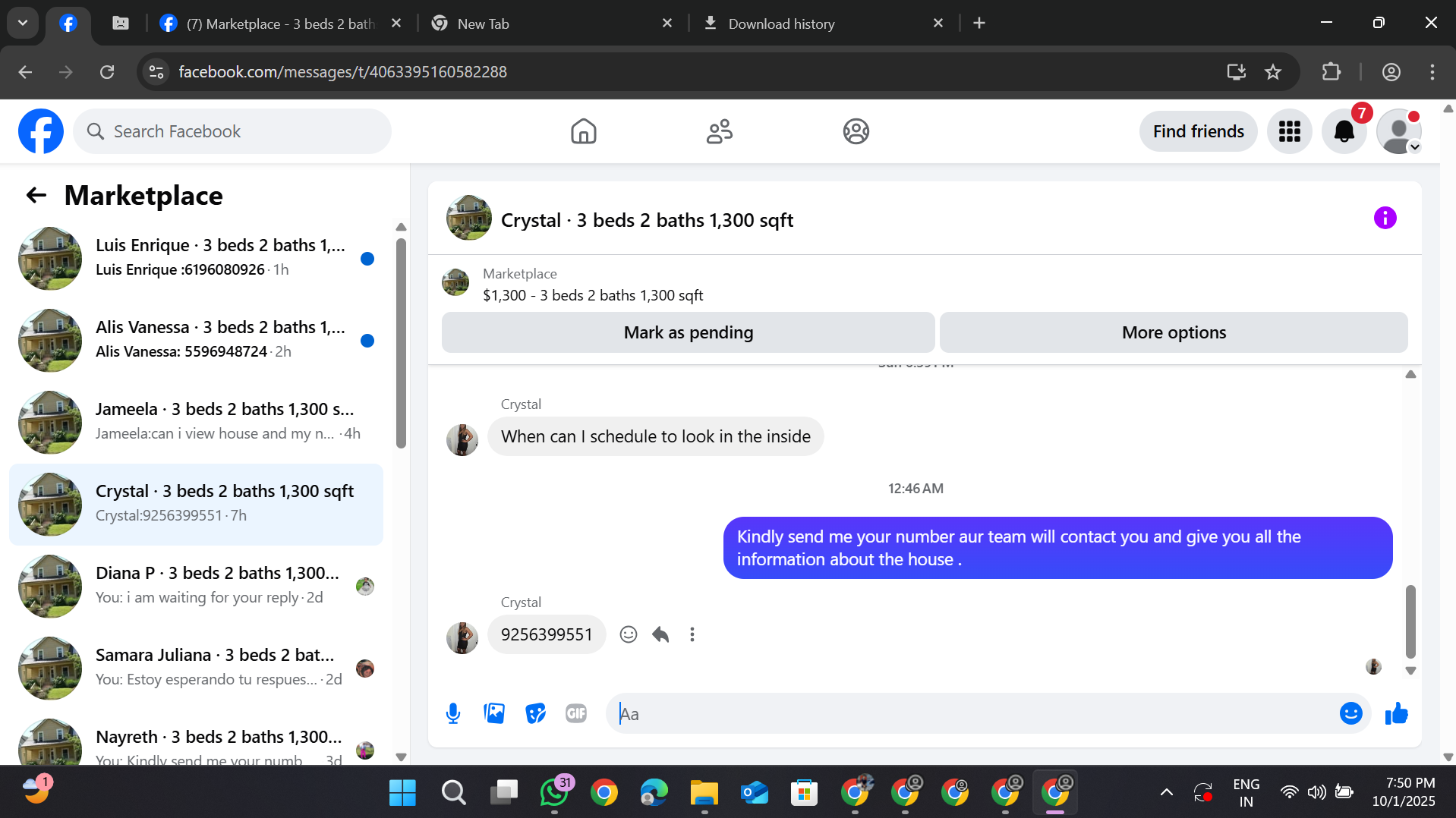The width and height of the screenshot is (1456, 818).
Task: Reply to the 9256399551 message
Action: [660, 634]
